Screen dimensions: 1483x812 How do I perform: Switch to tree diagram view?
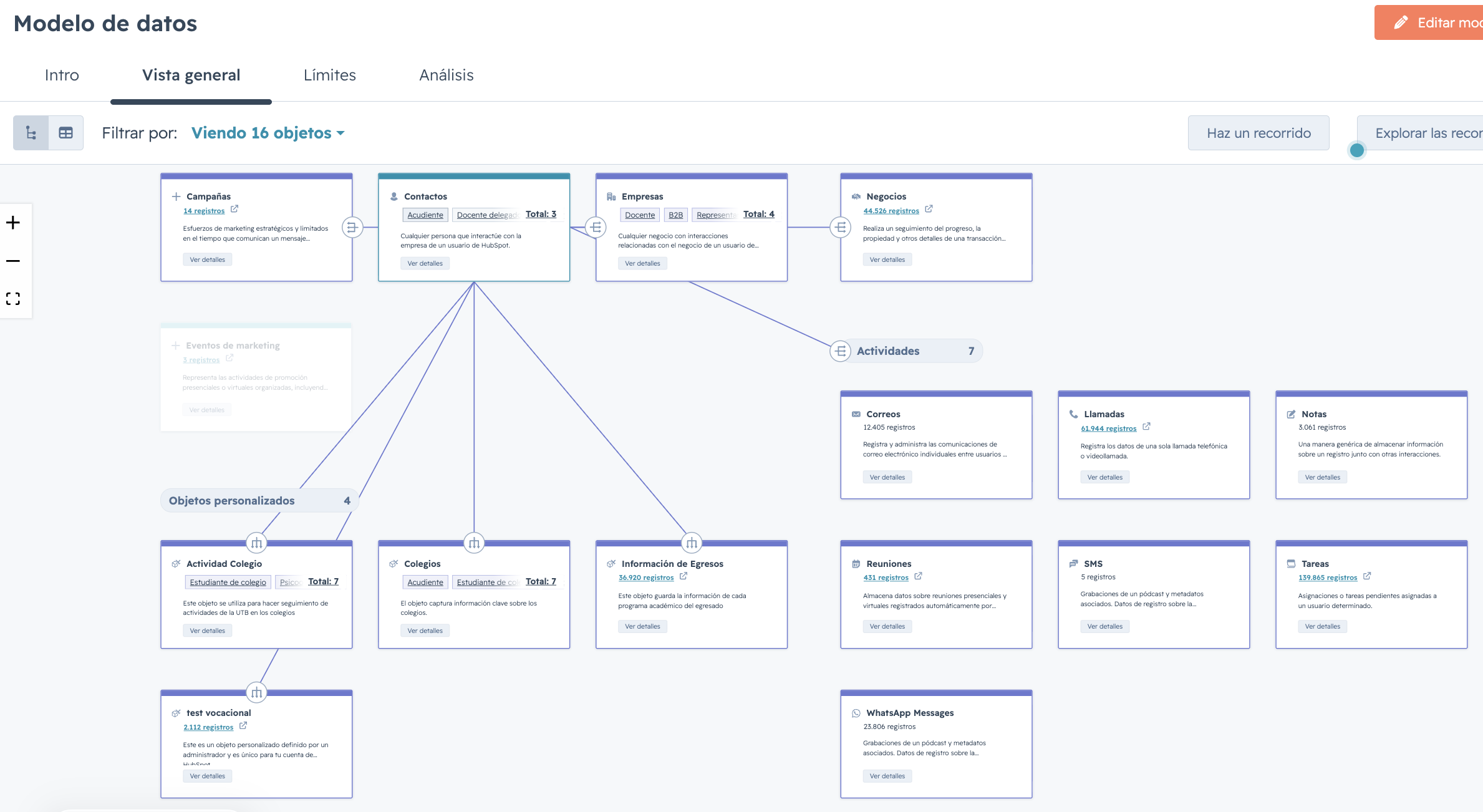click(x=31, y=133)
